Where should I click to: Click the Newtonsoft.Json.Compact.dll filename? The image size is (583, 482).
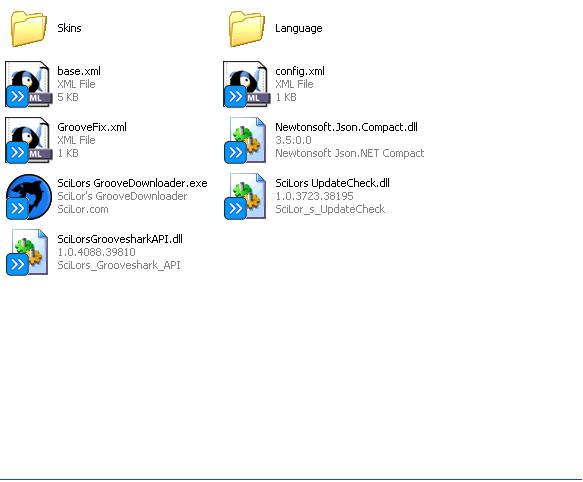coord(346,127)
